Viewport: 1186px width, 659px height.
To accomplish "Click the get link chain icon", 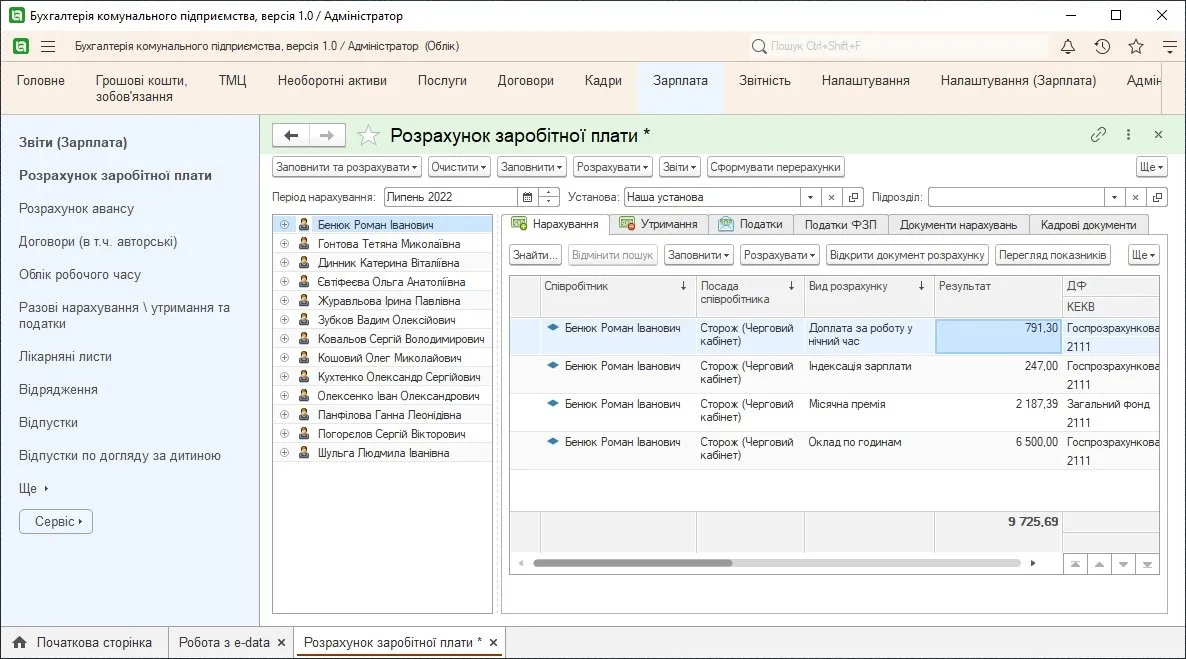I will pos(1098,135).
